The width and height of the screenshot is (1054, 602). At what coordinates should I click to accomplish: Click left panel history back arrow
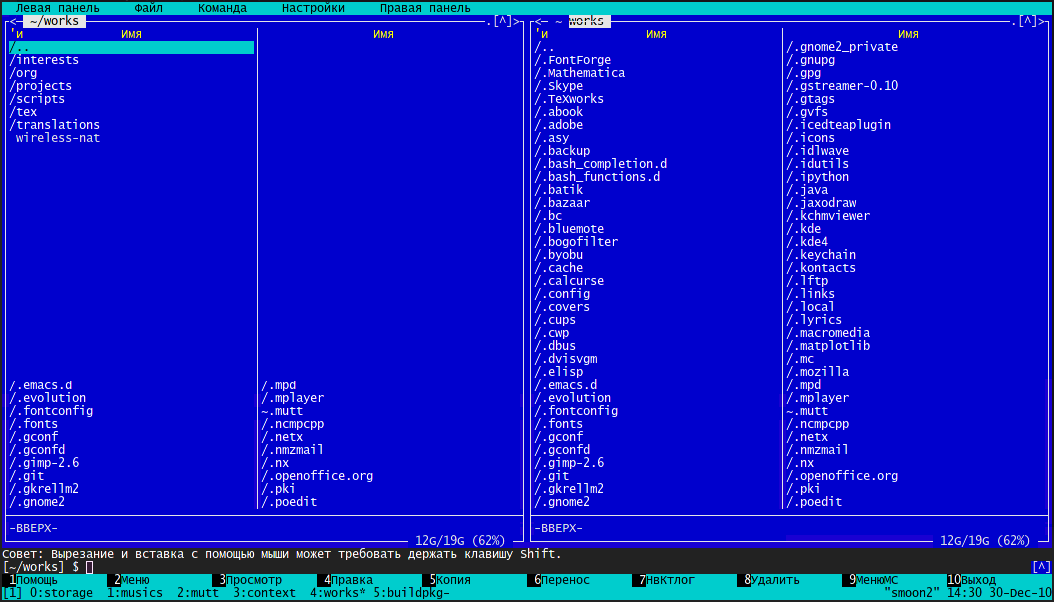(14, 21)
